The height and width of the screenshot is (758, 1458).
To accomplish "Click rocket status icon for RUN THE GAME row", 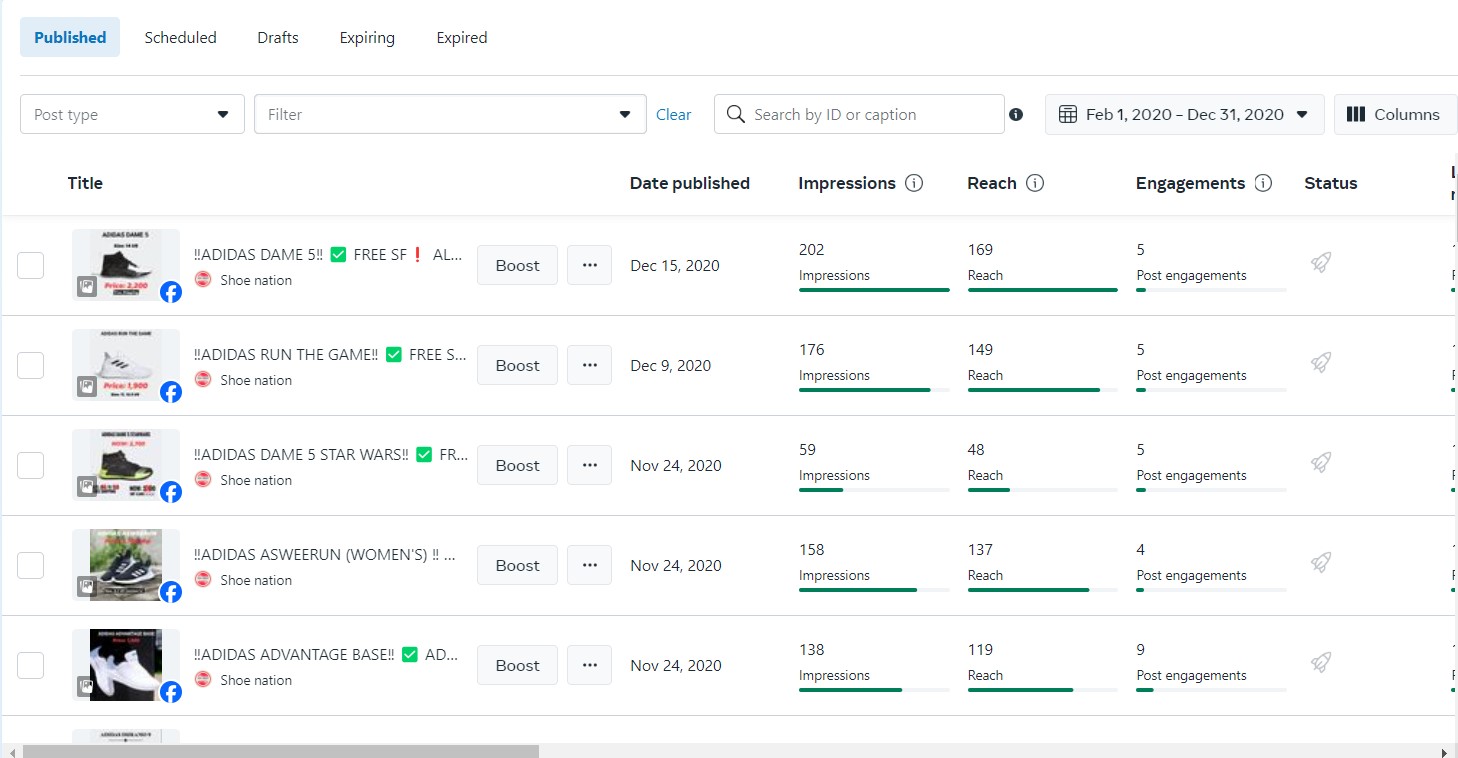I will (x=1321, y=363).
